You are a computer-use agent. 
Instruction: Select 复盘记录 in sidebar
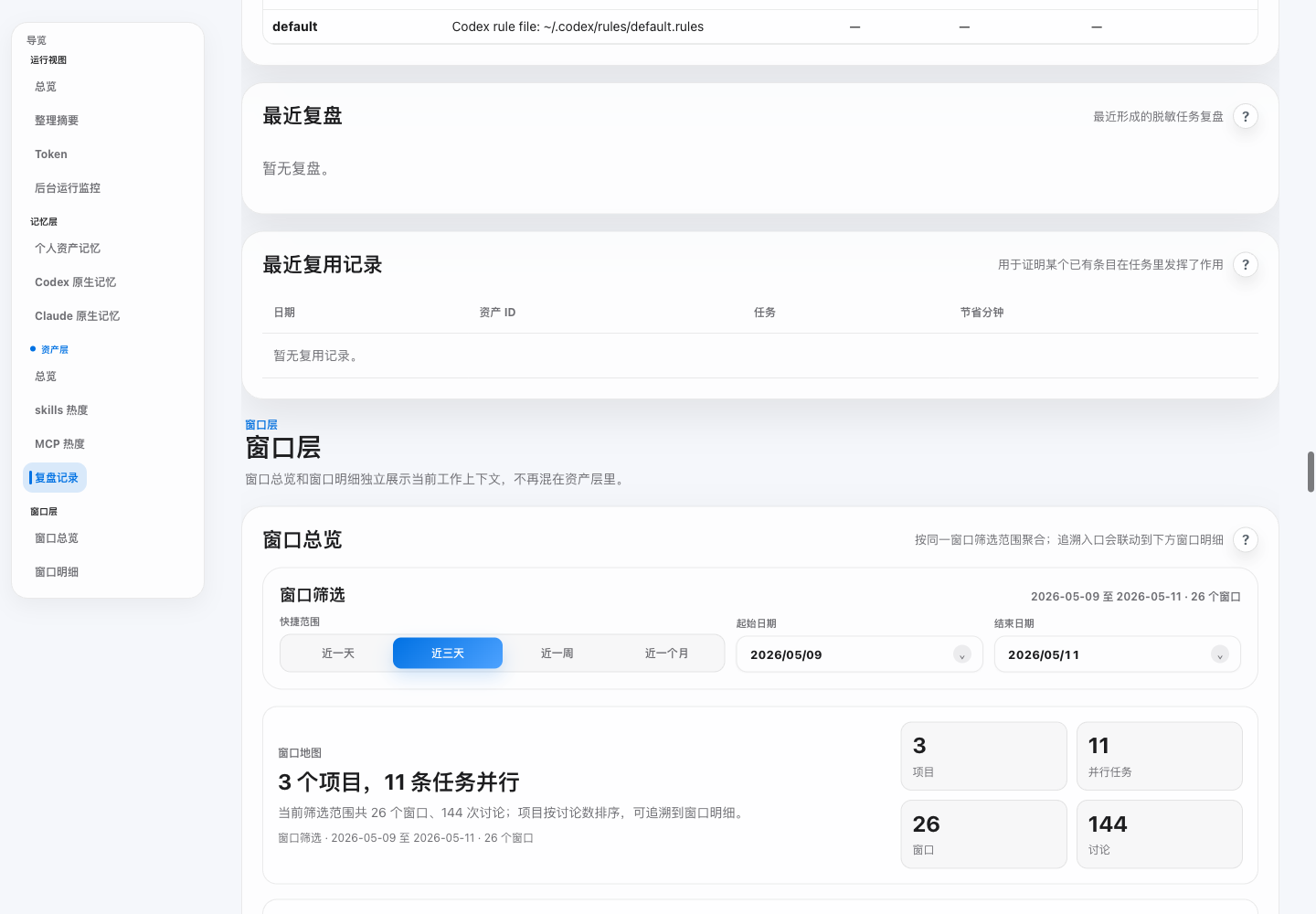point(55,478)
